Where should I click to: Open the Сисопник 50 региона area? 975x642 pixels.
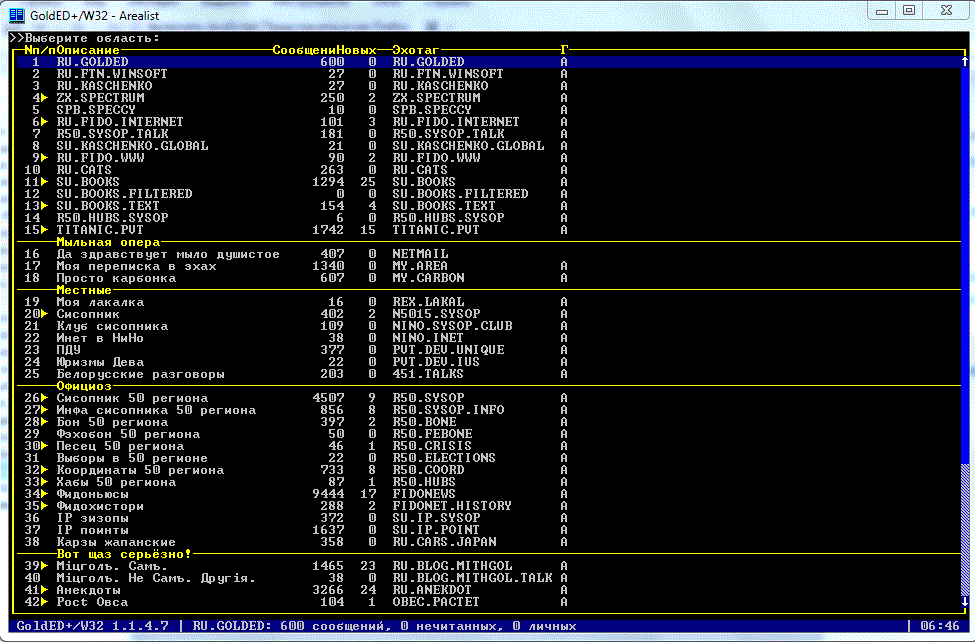[132, 398]
